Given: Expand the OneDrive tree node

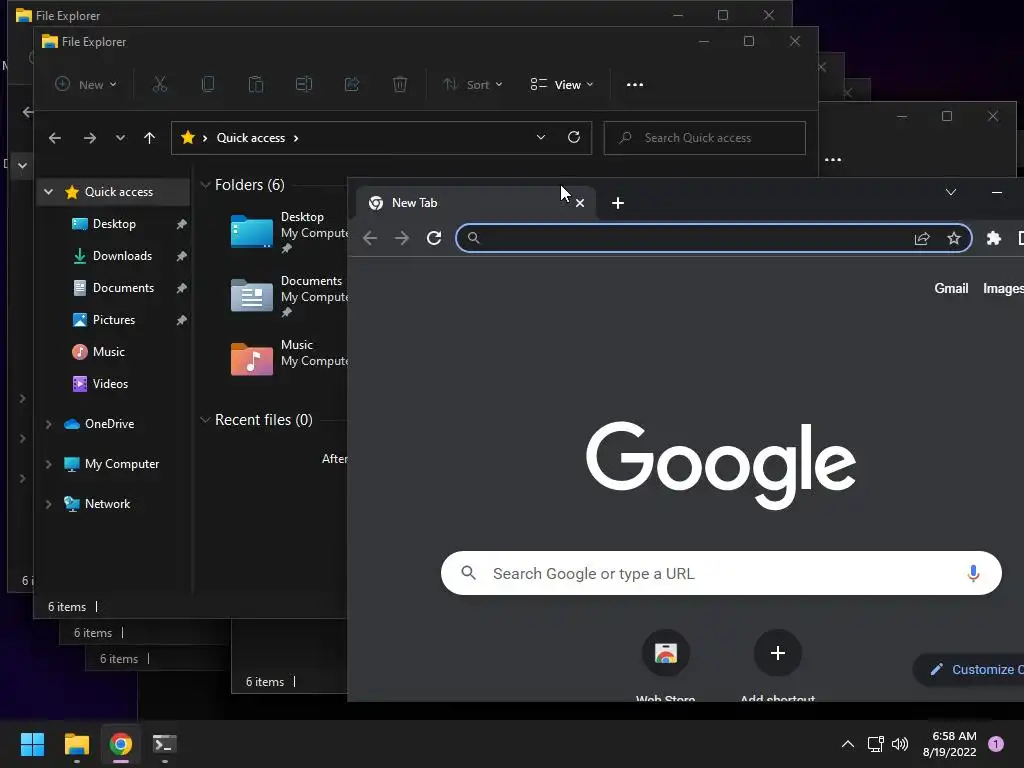Looking at the screenshot, I should pyautogui.click(x=48, y=424).
